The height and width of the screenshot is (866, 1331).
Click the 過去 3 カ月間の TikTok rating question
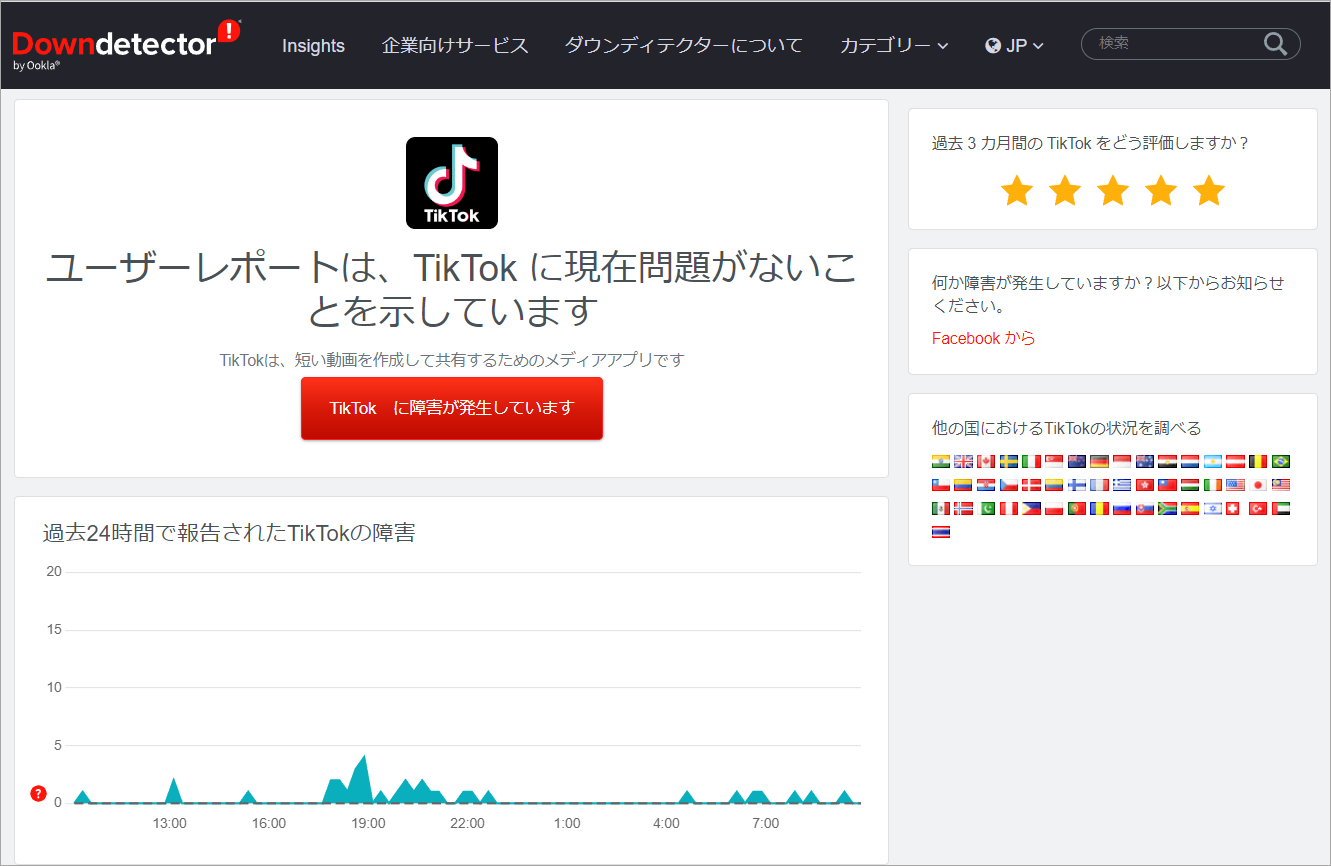[x=1091, y=143]
